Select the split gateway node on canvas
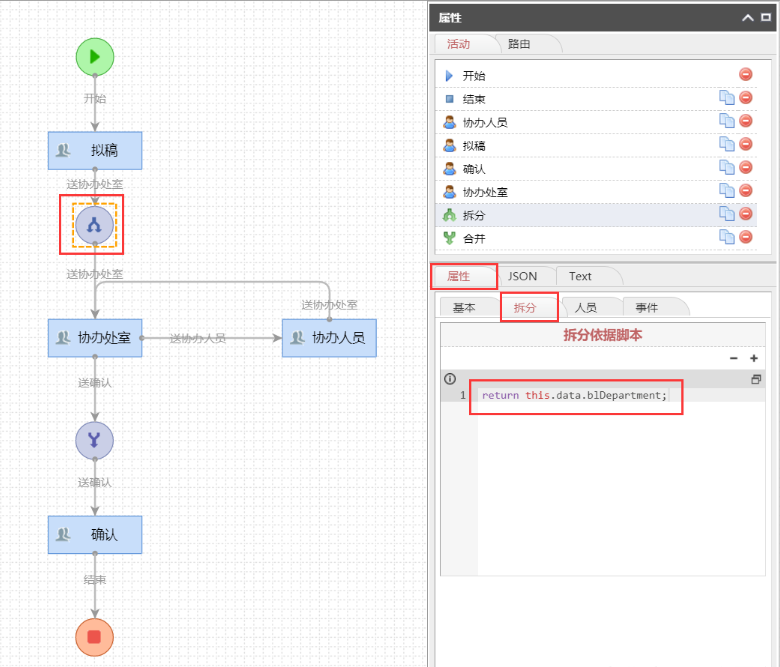Viewport: 780px width, 667px height. coord(94,225)
